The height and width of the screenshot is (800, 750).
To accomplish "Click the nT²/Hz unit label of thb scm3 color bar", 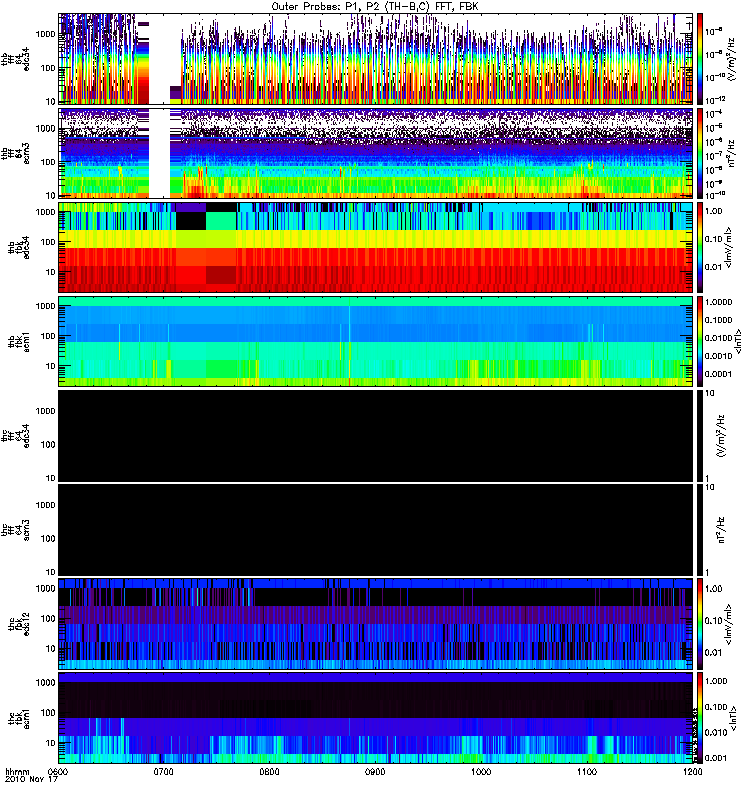I will 731,155.
